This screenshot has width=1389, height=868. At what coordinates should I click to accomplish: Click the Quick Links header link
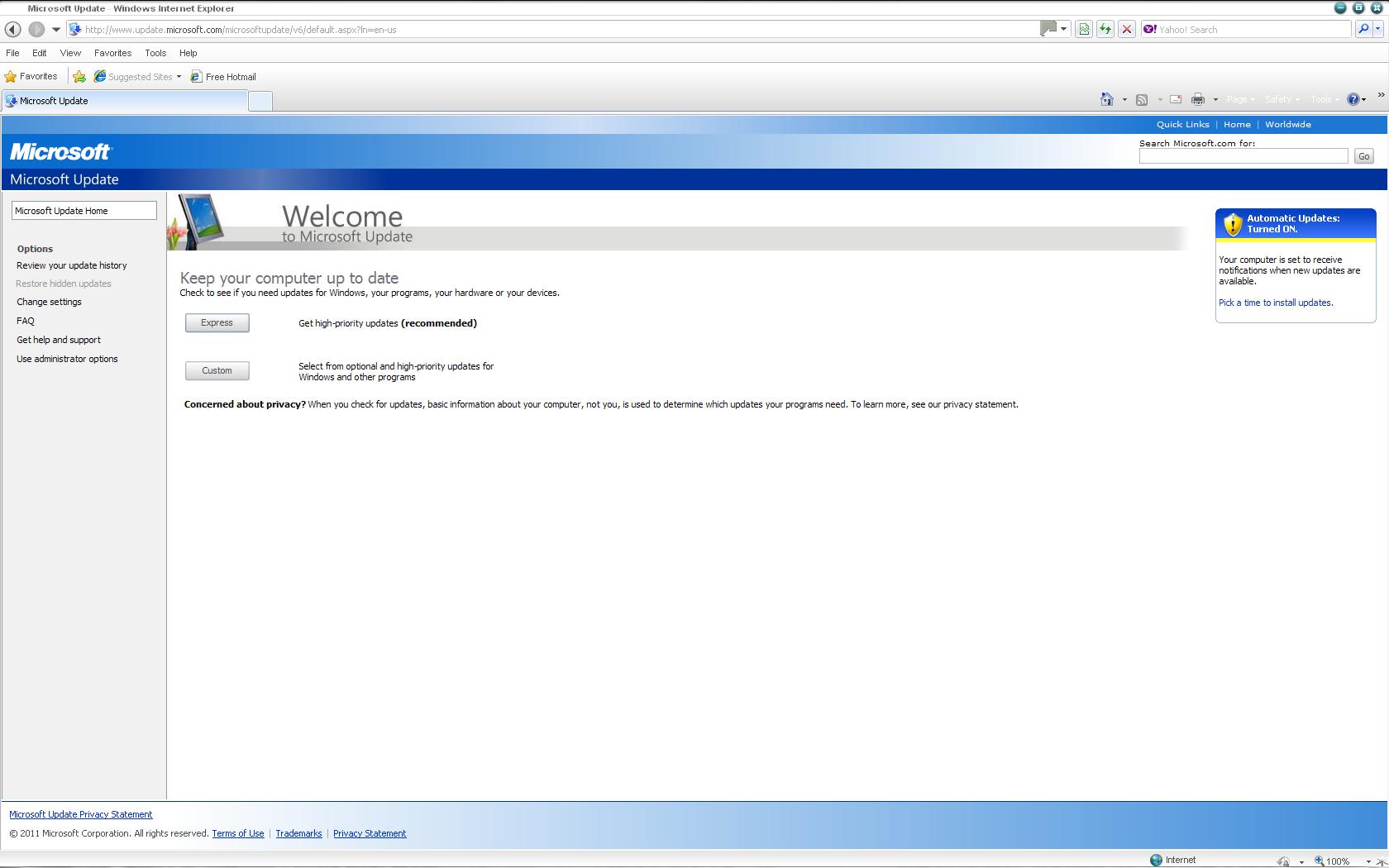pyautogui.click(x=1182, y=125)
